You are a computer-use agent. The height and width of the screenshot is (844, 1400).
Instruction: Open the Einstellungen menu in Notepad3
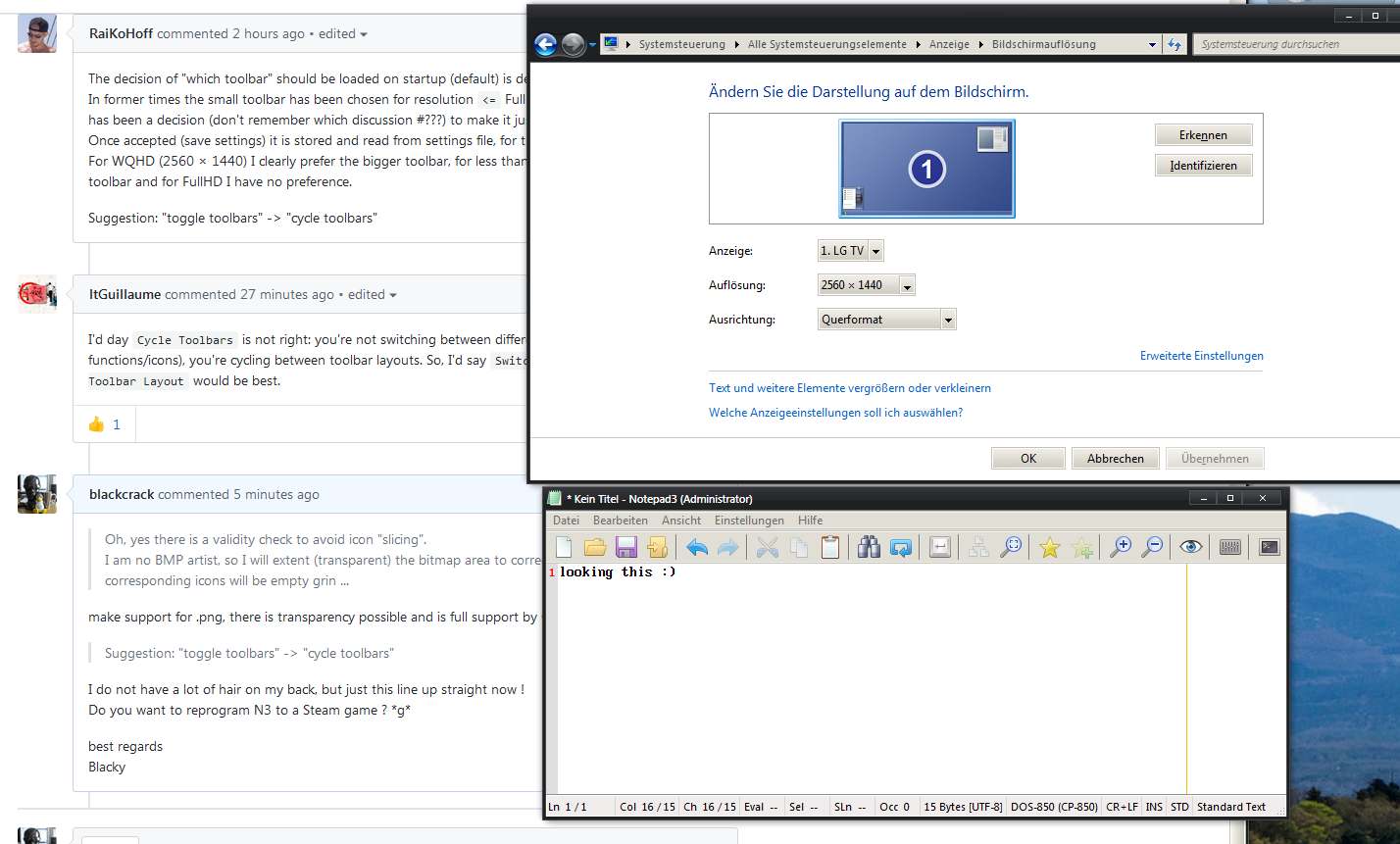tap(749, 521)
